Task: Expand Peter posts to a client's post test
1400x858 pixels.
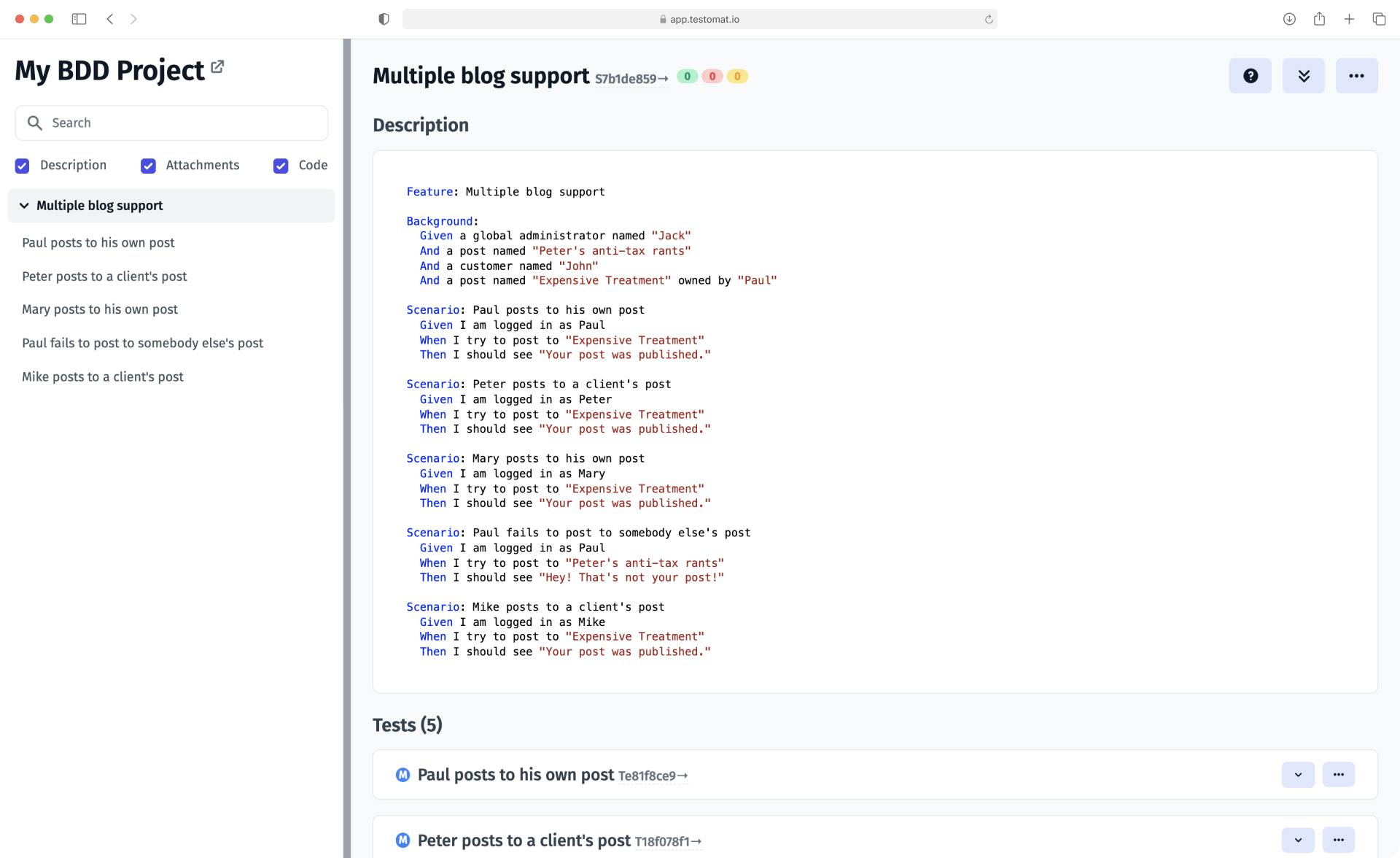Action: point(1297,840)
